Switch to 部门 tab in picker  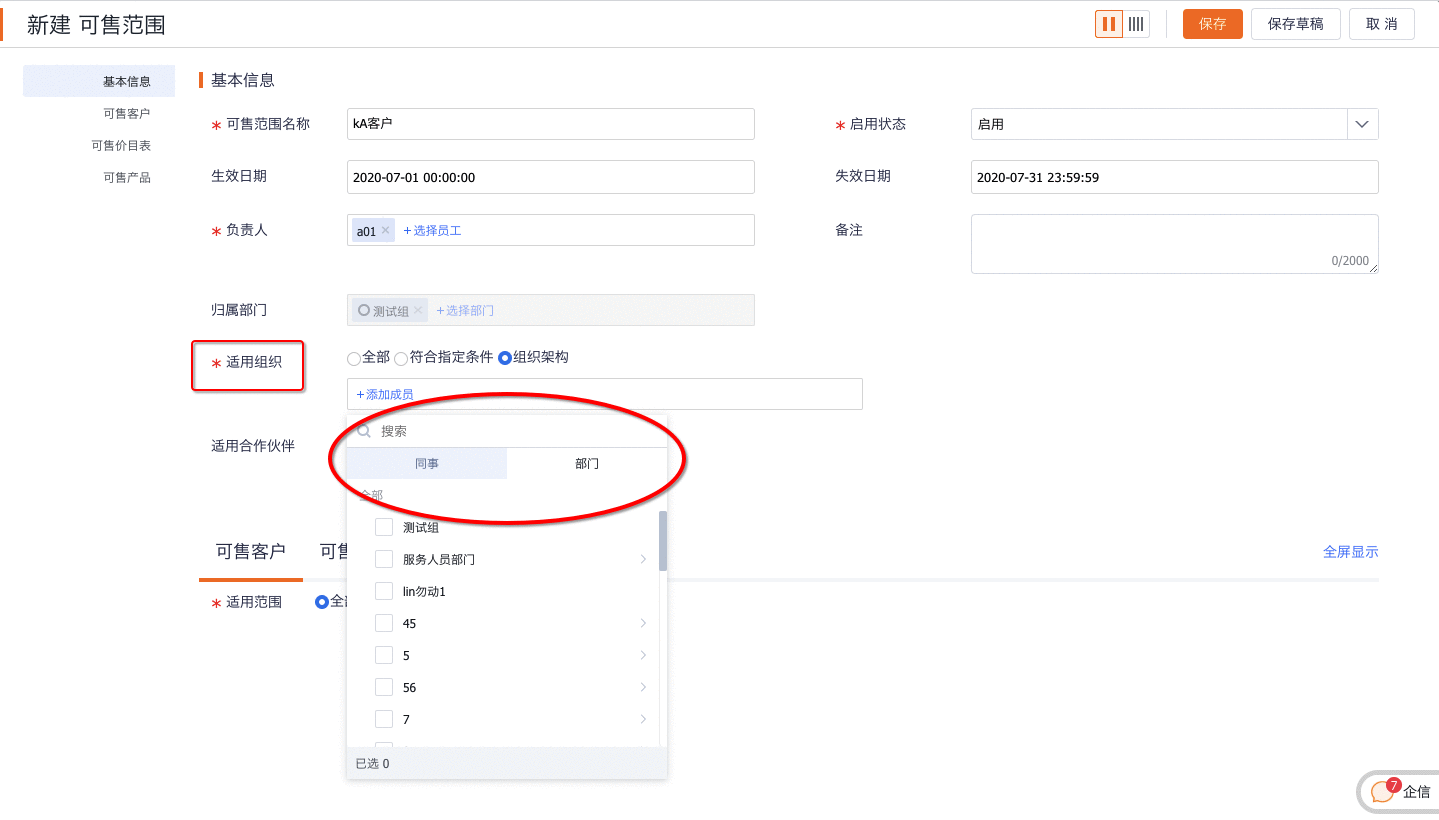point(587,463)
